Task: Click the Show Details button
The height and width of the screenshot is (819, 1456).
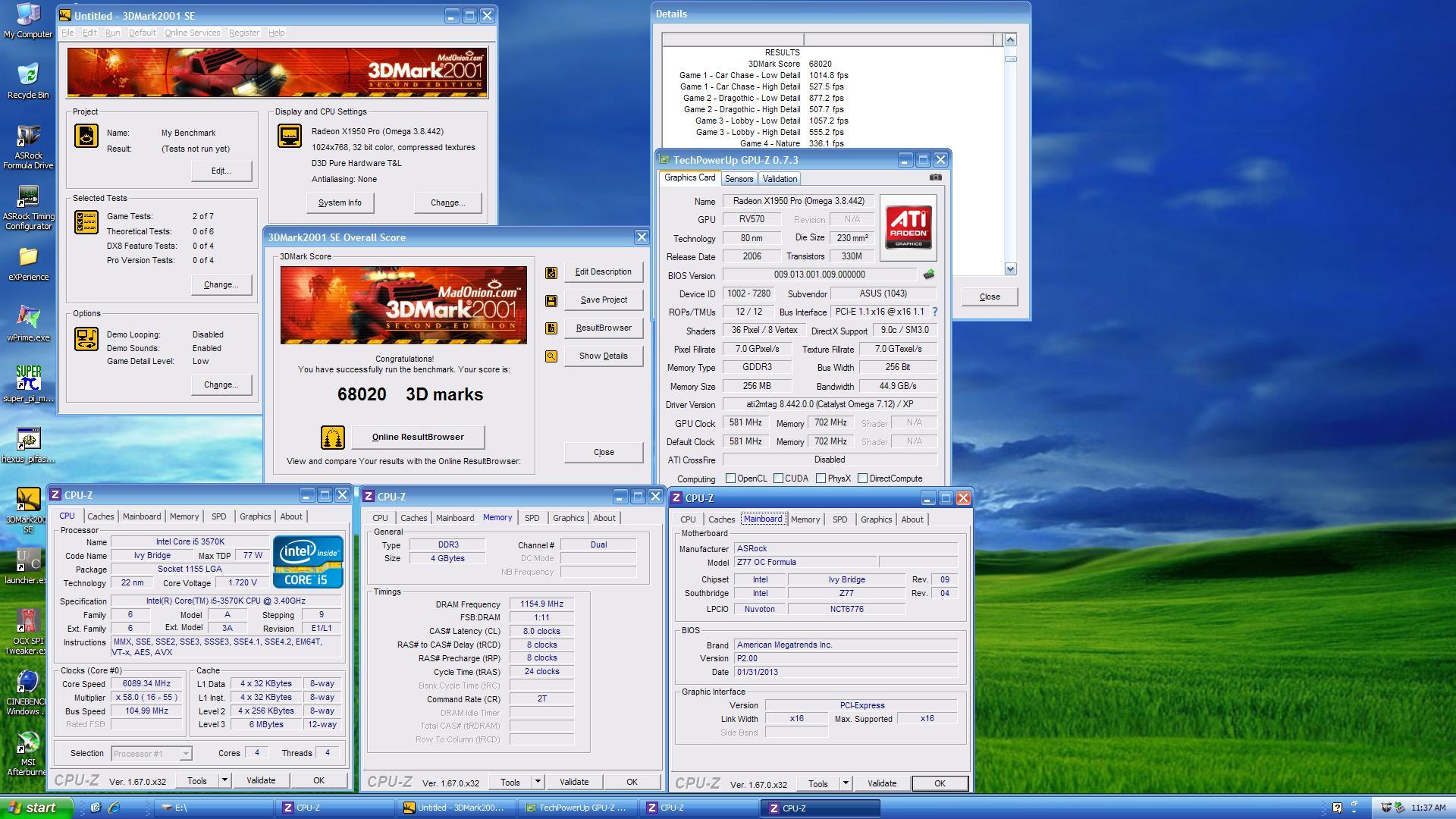Action: click(604, 356)
